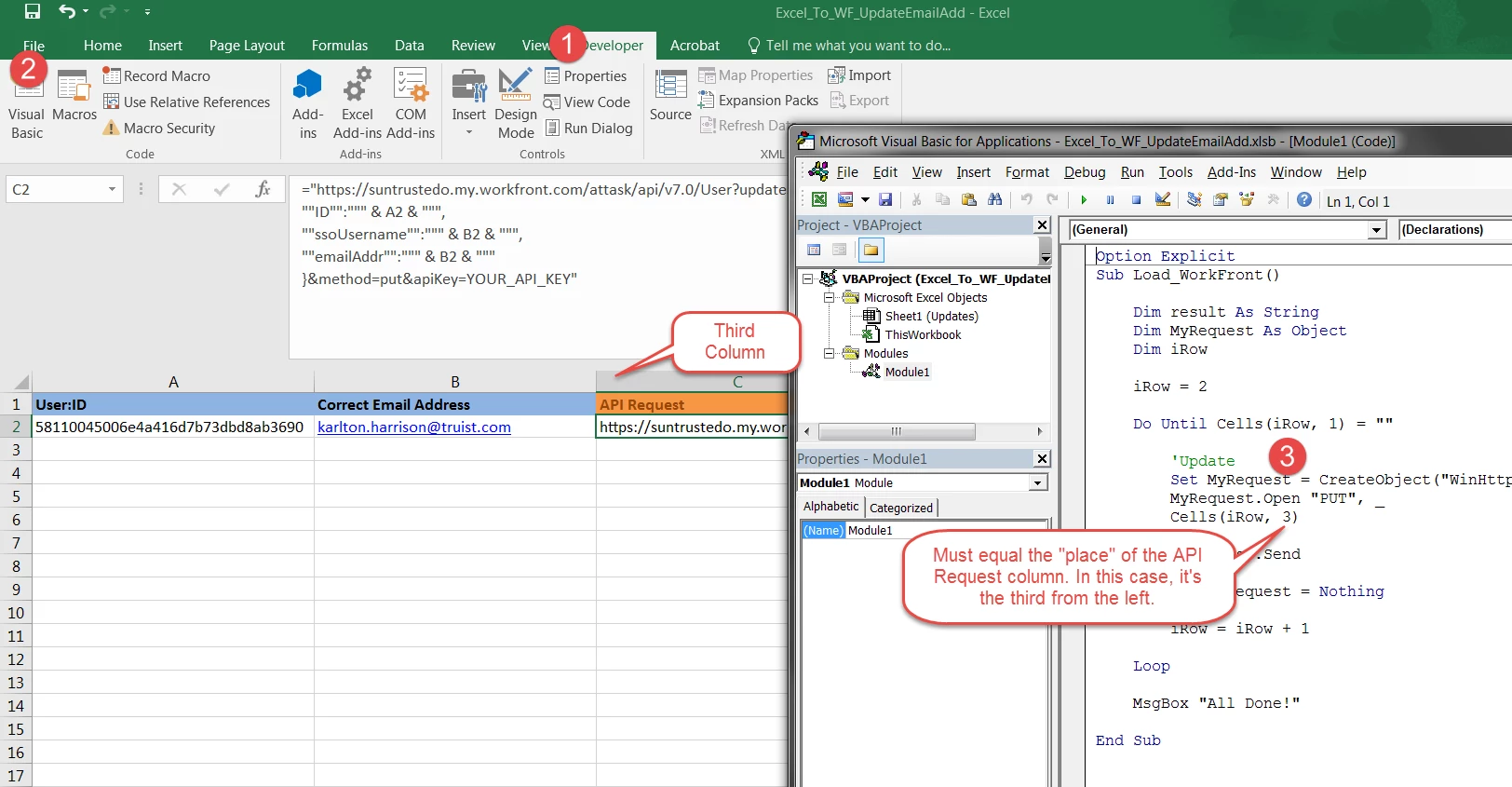Click the Find binoculars icon in VBA toolbar
Viewport: 1512px width, 787px height.
point(995,200)
